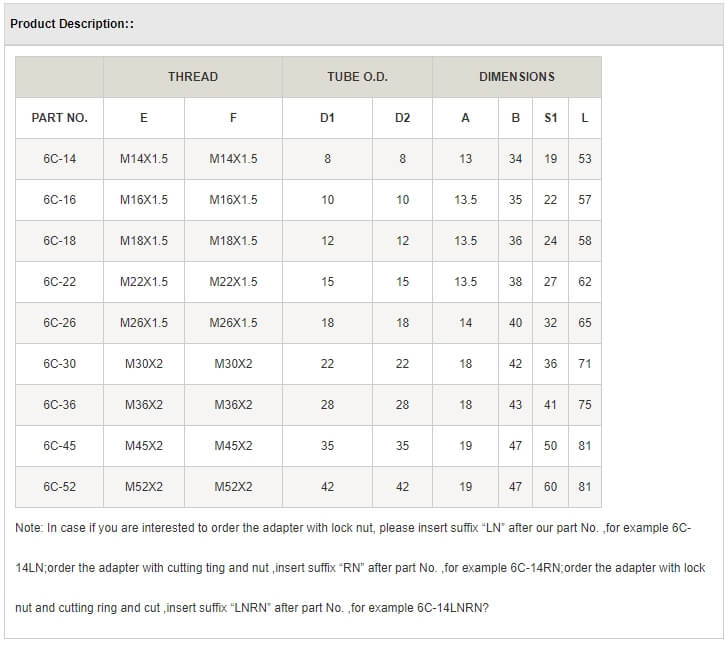Image resolution: width=727 pixels, height=645 pixels.
Task: Click the PART NO. header cell
Action: (x=60, y=118)
